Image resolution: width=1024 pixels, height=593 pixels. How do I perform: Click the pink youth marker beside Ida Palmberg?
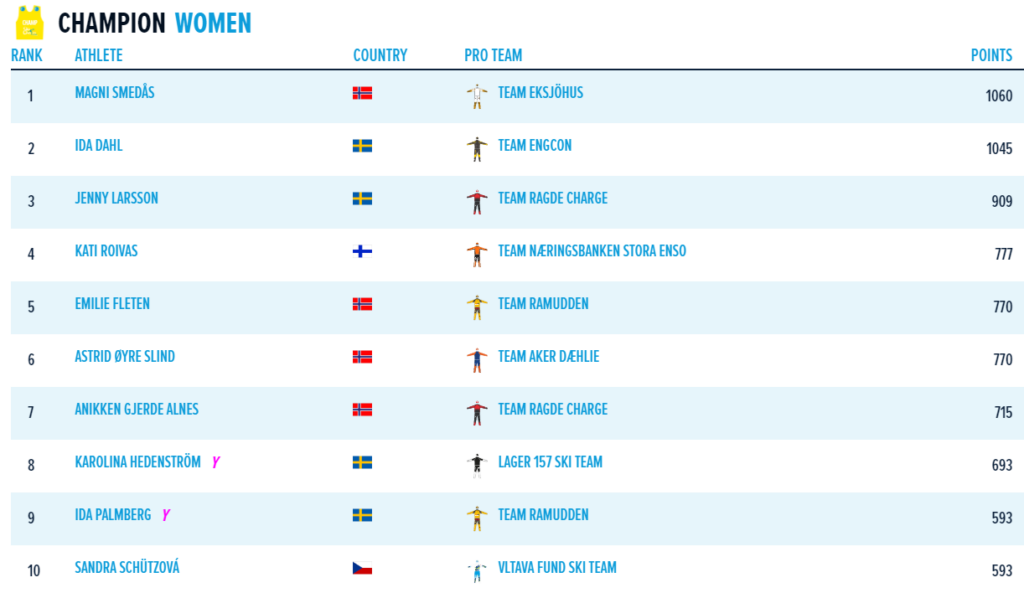166,515
